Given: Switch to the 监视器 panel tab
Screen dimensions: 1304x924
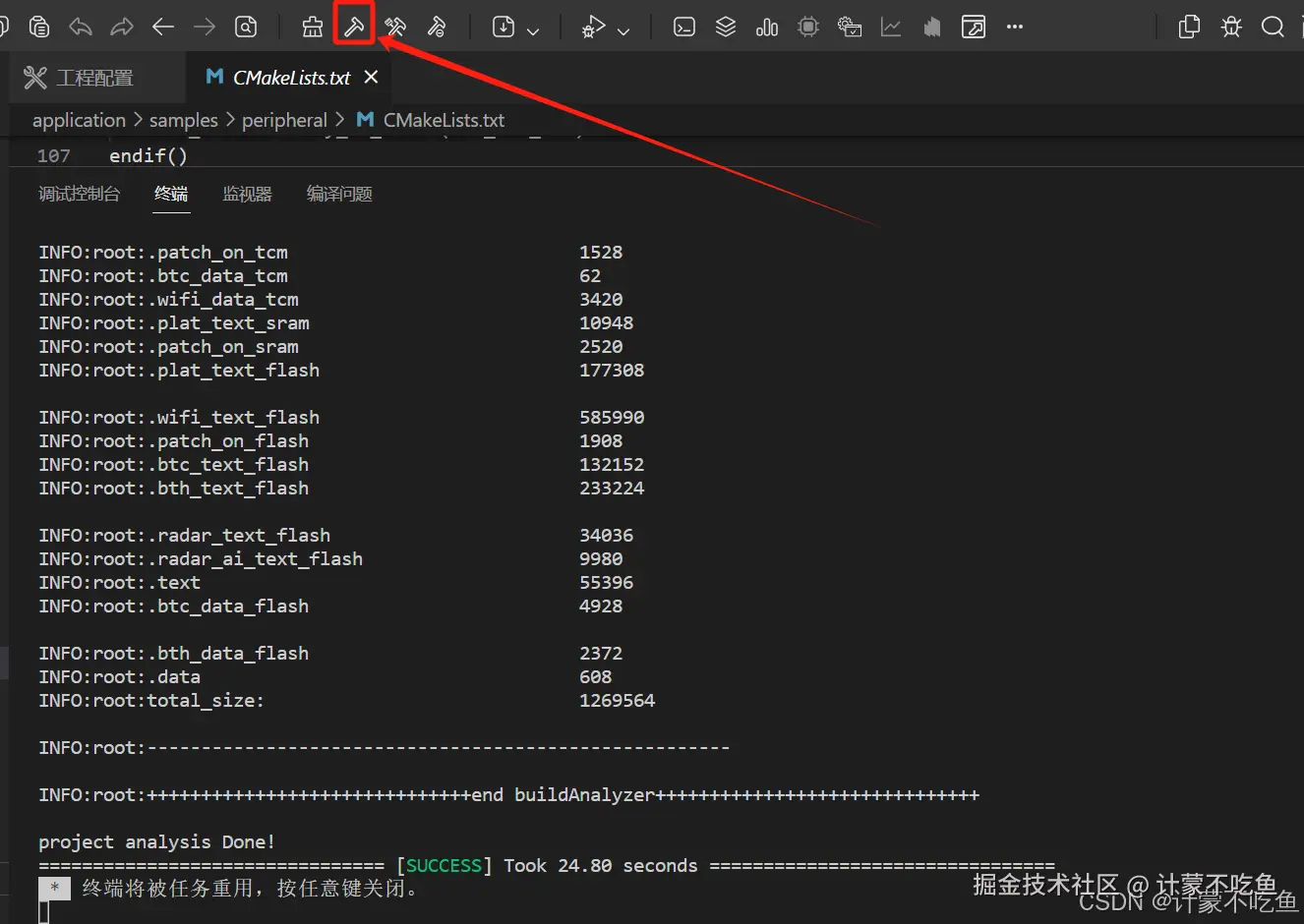Looking at the screenshot, I should pos(247,194).
